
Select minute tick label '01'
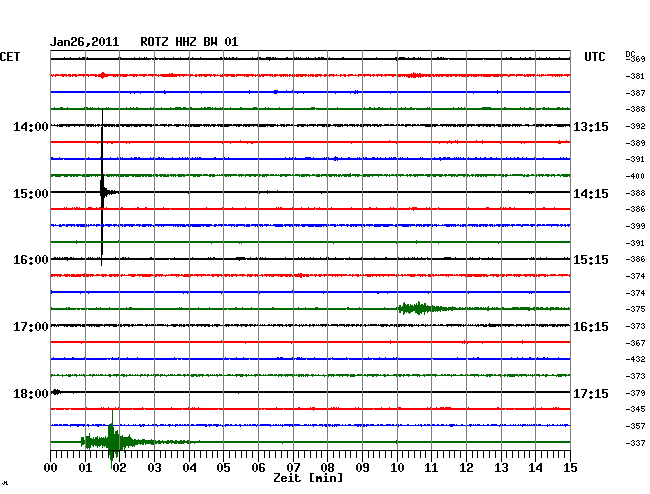pos(85,467)
